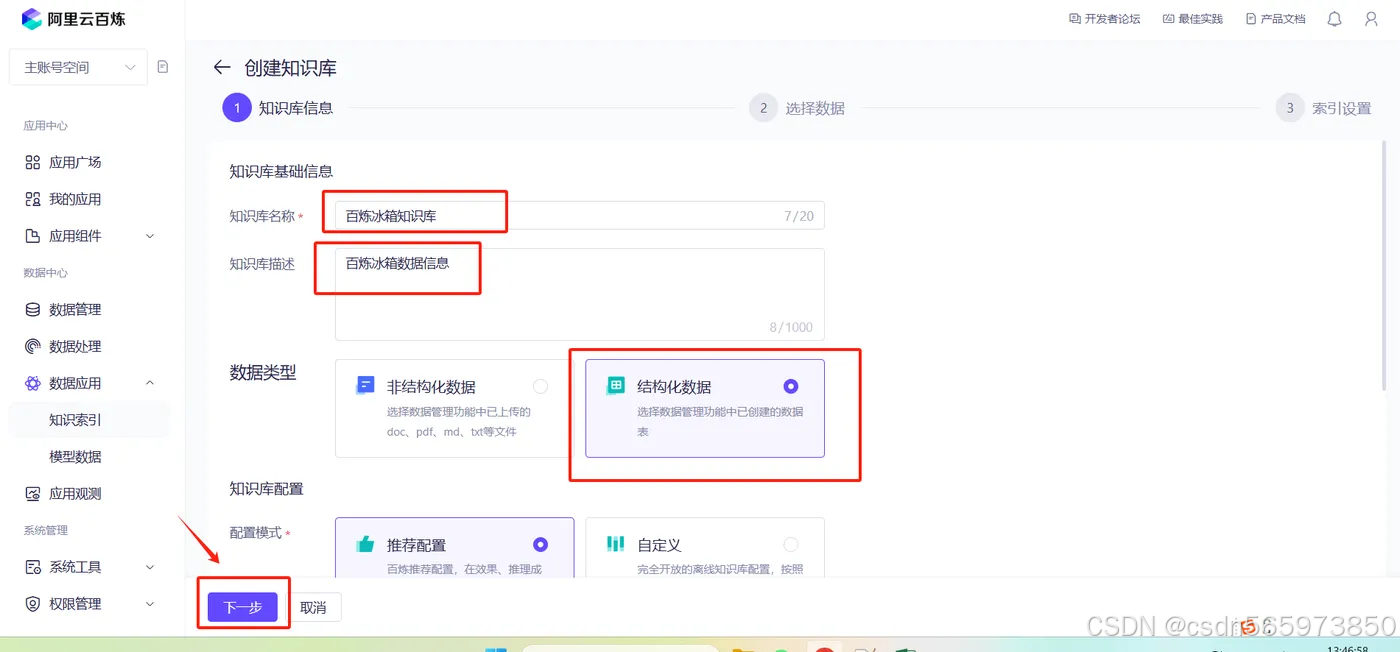The width and height of the screenshot is (1400, 652).
Task: Select 数据管理 in the sidebar
Action: click(x=75, y=309)
